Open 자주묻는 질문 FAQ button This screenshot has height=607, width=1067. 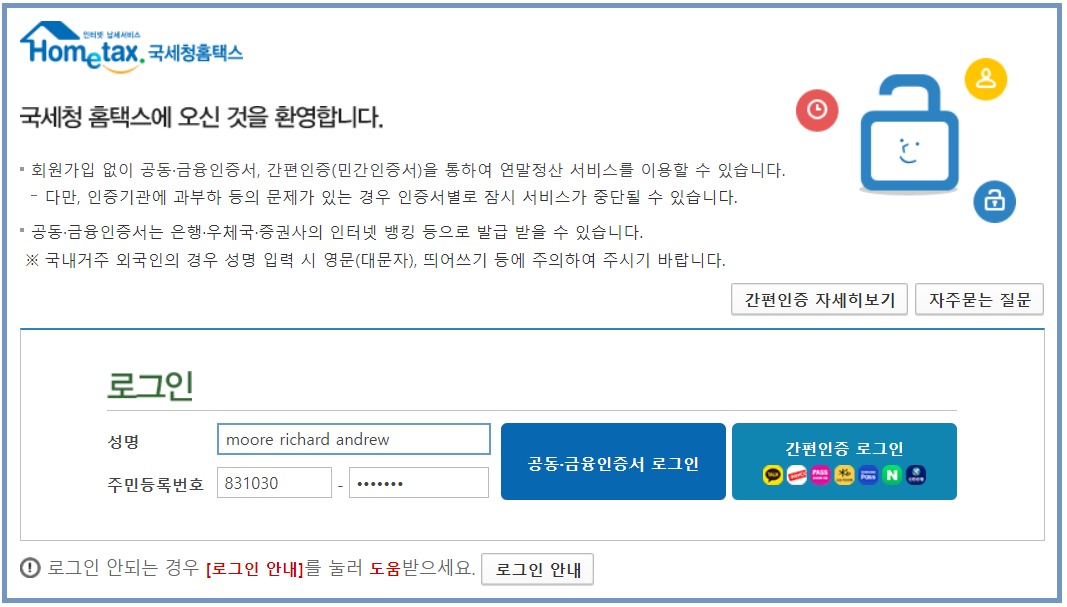(x=979, y=299)
